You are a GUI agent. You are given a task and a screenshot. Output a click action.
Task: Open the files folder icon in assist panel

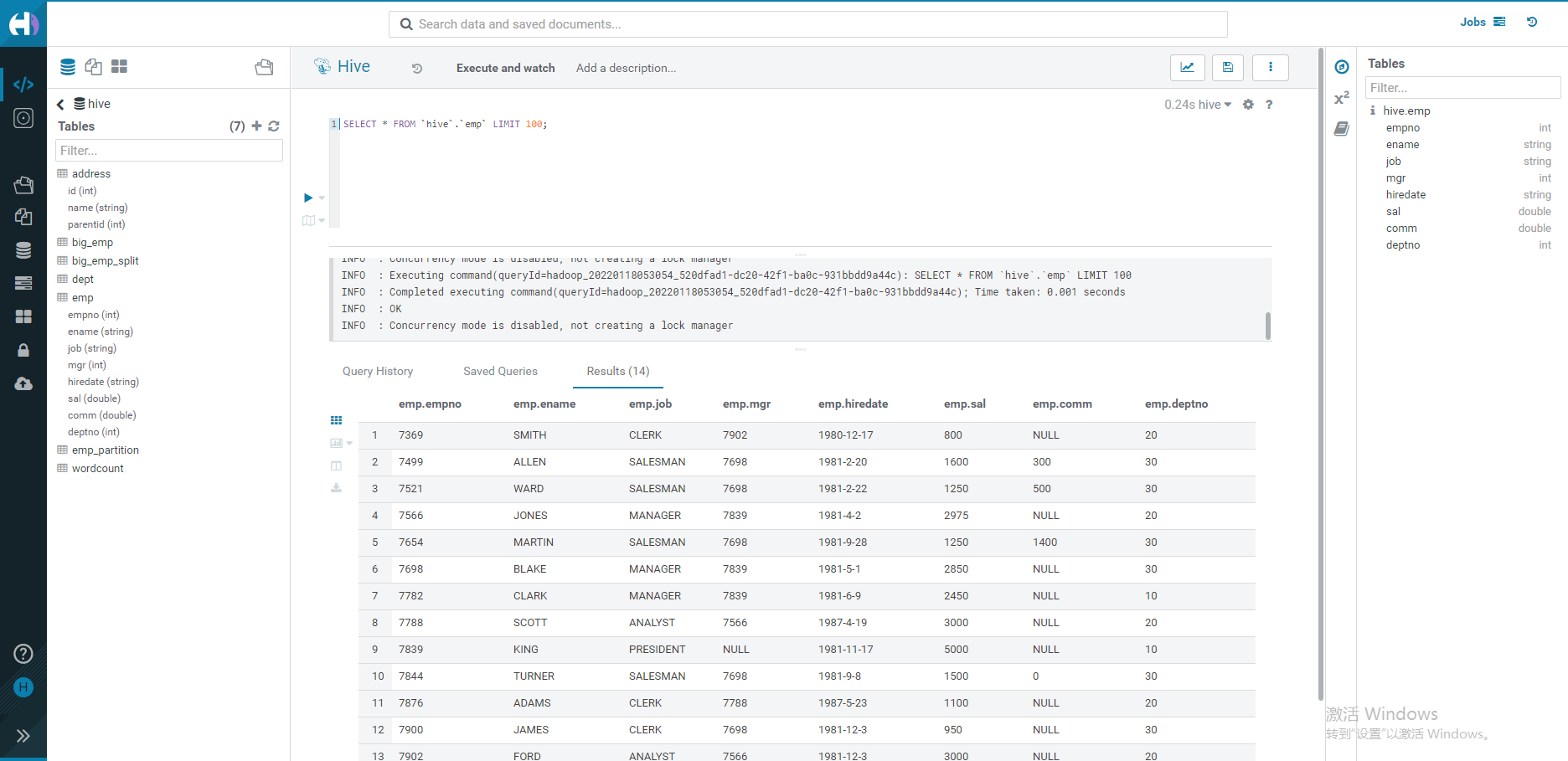click(264, 67)
